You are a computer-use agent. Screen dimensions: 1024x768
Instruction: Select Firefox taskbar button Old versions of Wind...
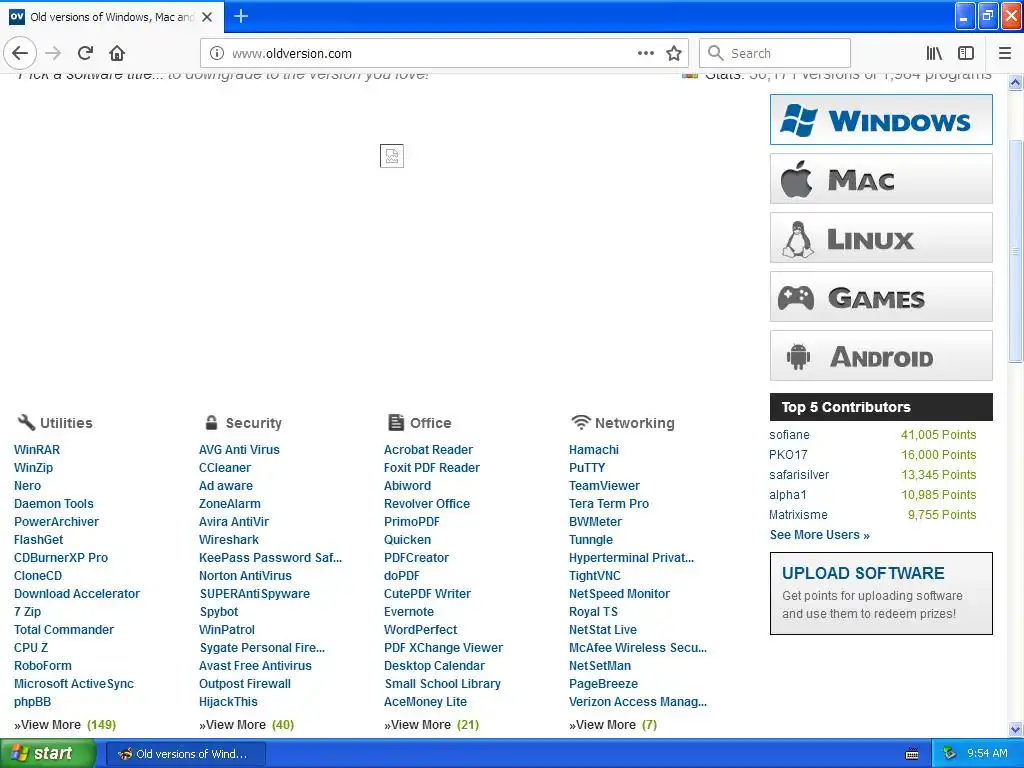185,754
